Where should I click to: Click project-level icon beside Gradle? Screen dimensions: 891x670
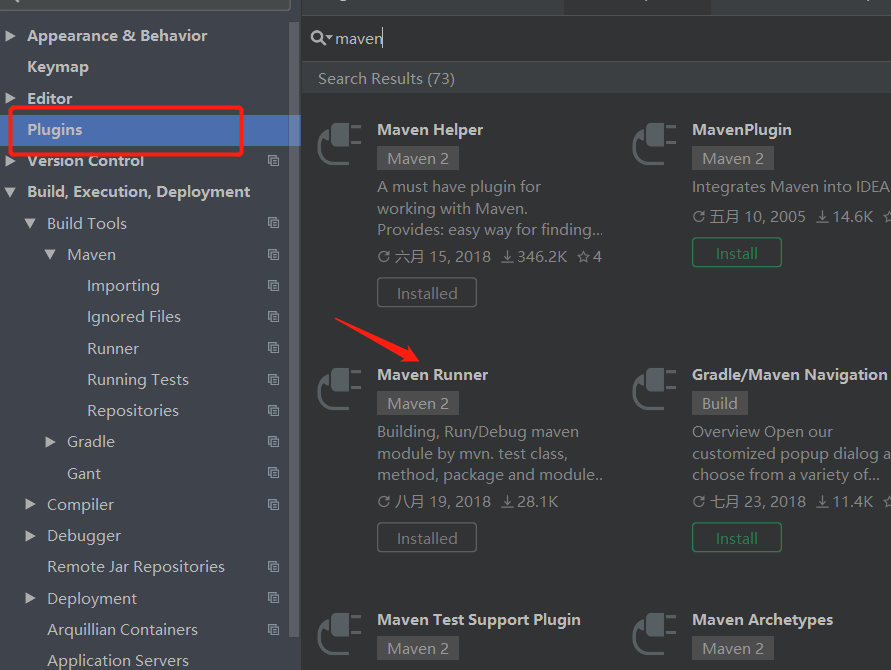pyautogui.click(x=273, y=442)
